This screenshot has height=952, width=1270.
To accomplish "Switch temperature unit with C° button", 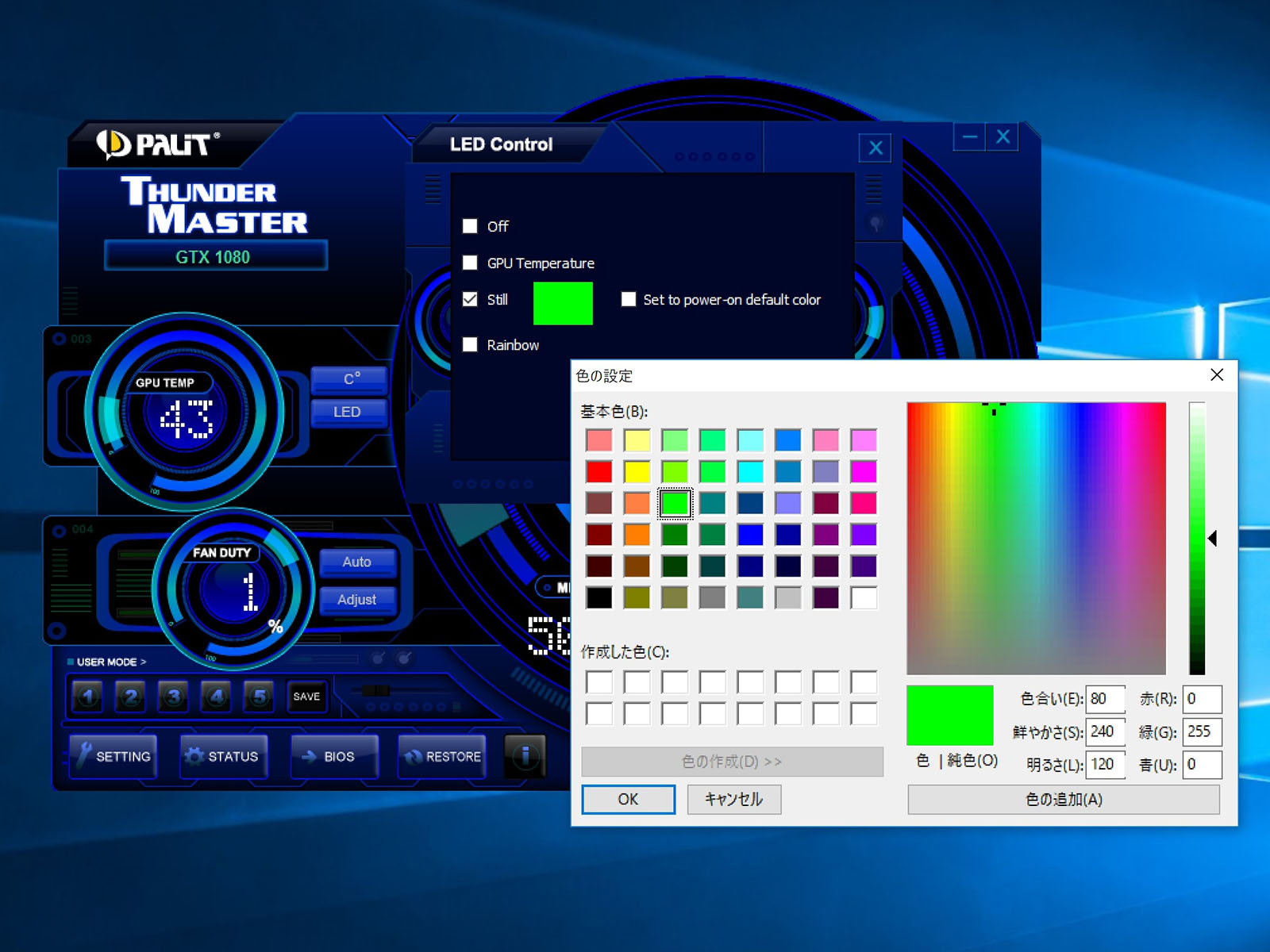I will tap(349, 379).
